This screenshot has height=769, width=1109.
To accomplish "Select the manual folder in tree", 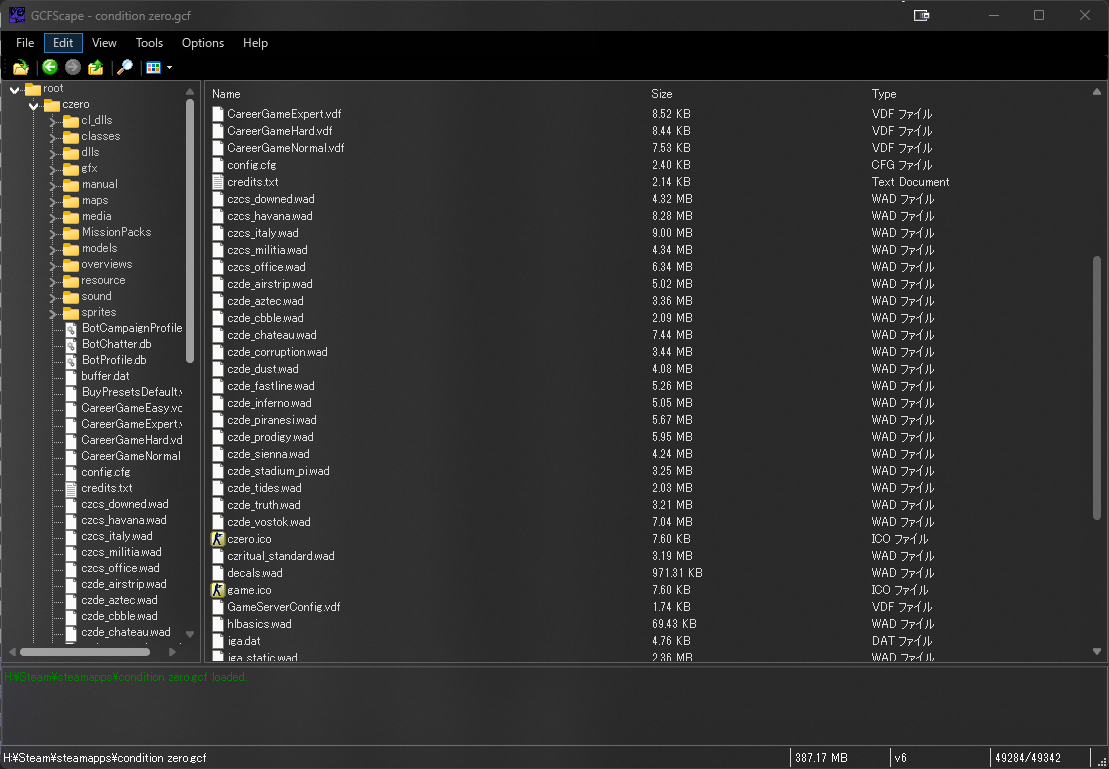I will 99,185.
